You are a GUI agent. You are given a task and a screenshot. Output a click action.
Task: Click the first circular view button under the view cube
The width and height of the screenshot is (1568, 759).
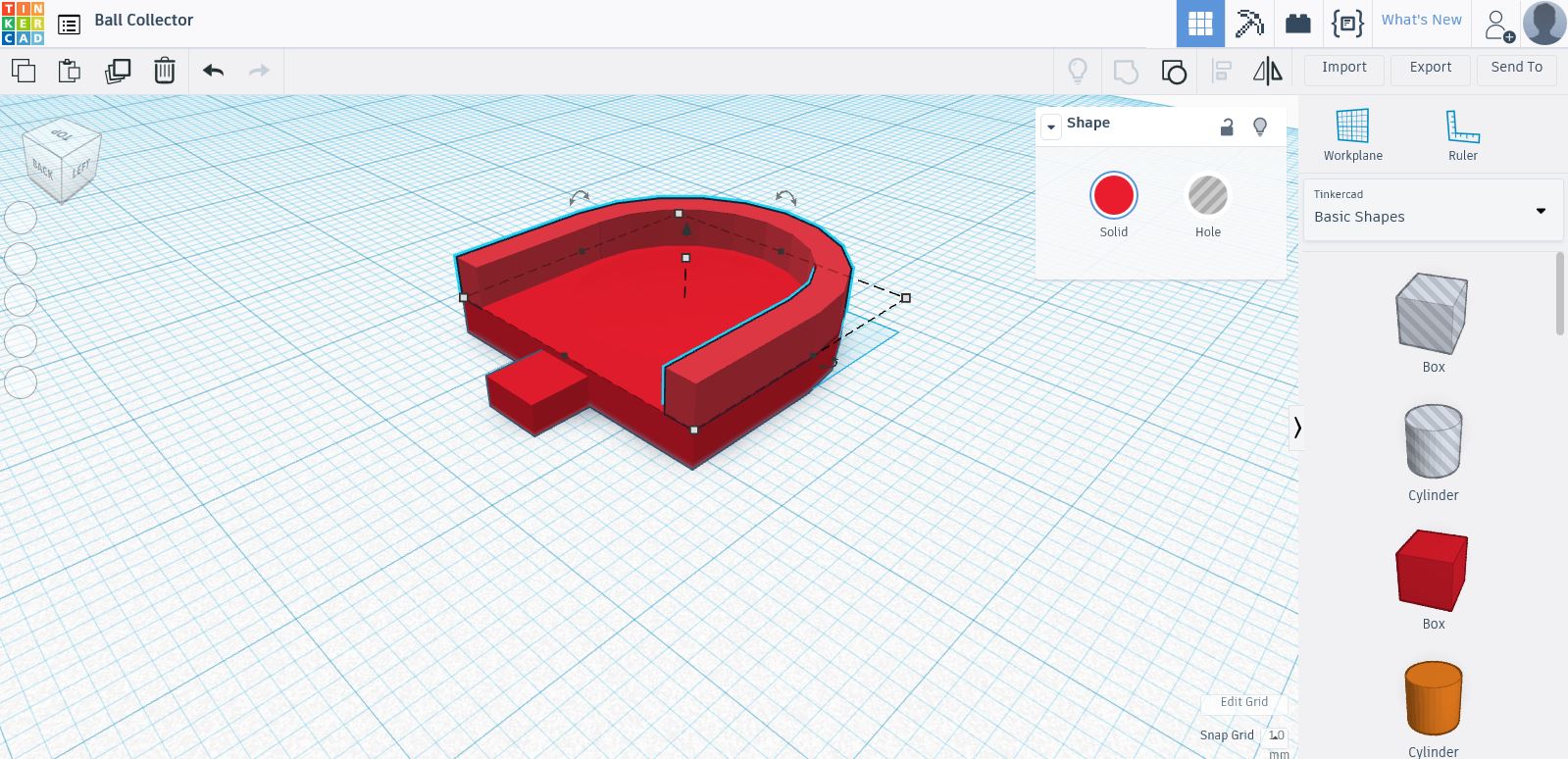[x=22, y=218]
